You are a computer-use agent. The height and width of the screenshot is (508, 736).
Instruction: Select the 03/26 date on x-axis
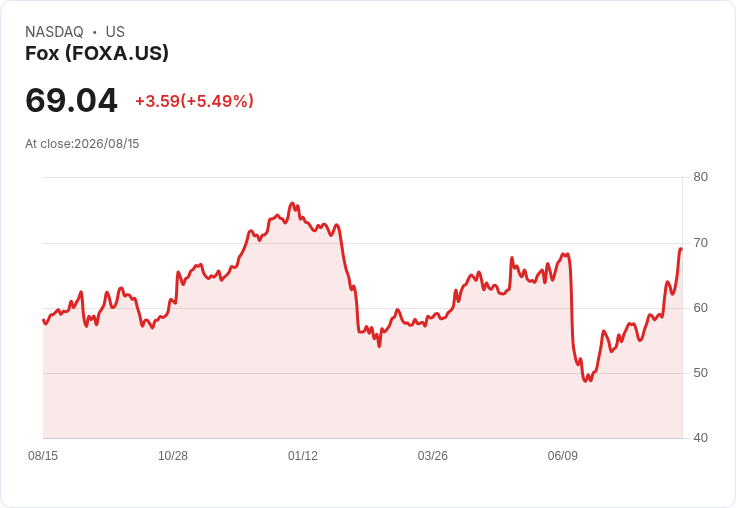[x=432, y=455]
